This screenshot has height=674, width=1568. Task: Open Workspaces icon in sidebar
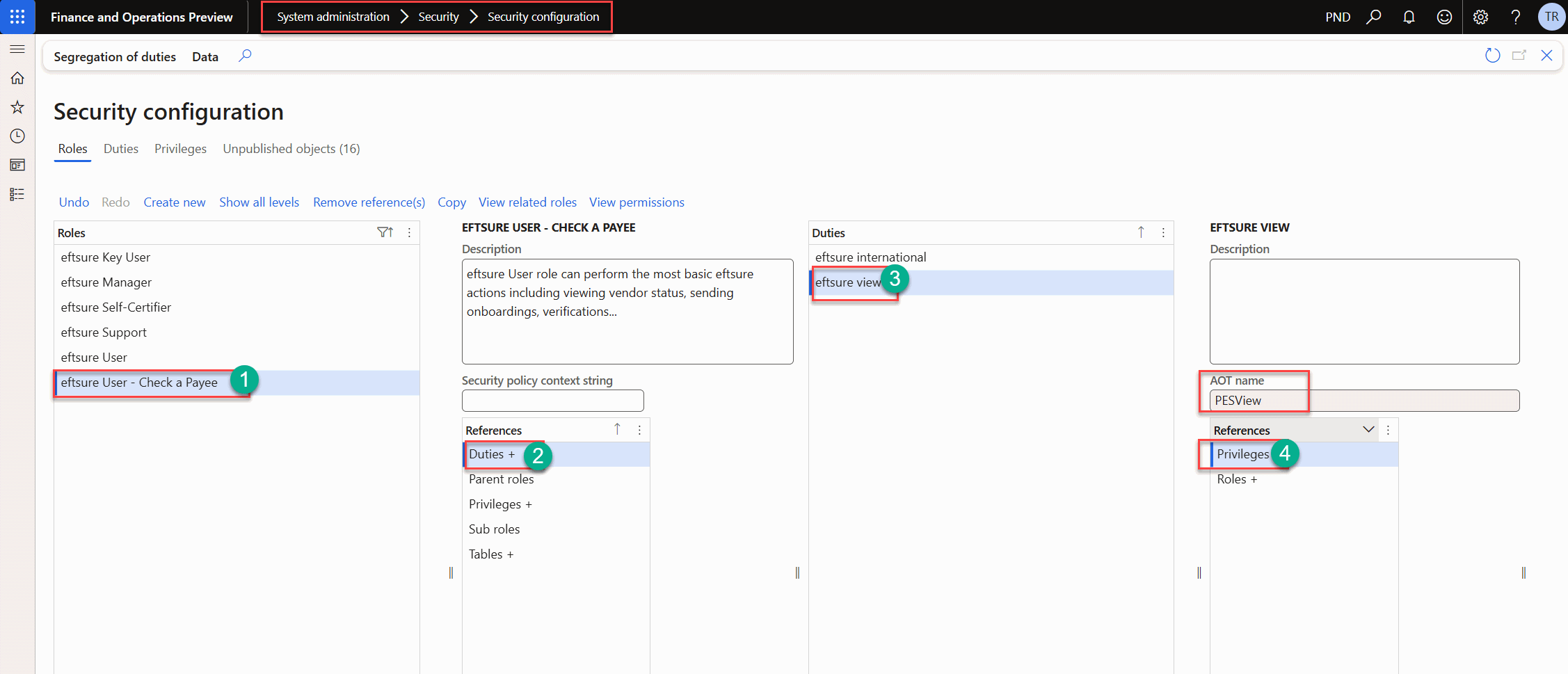point(17,165)
